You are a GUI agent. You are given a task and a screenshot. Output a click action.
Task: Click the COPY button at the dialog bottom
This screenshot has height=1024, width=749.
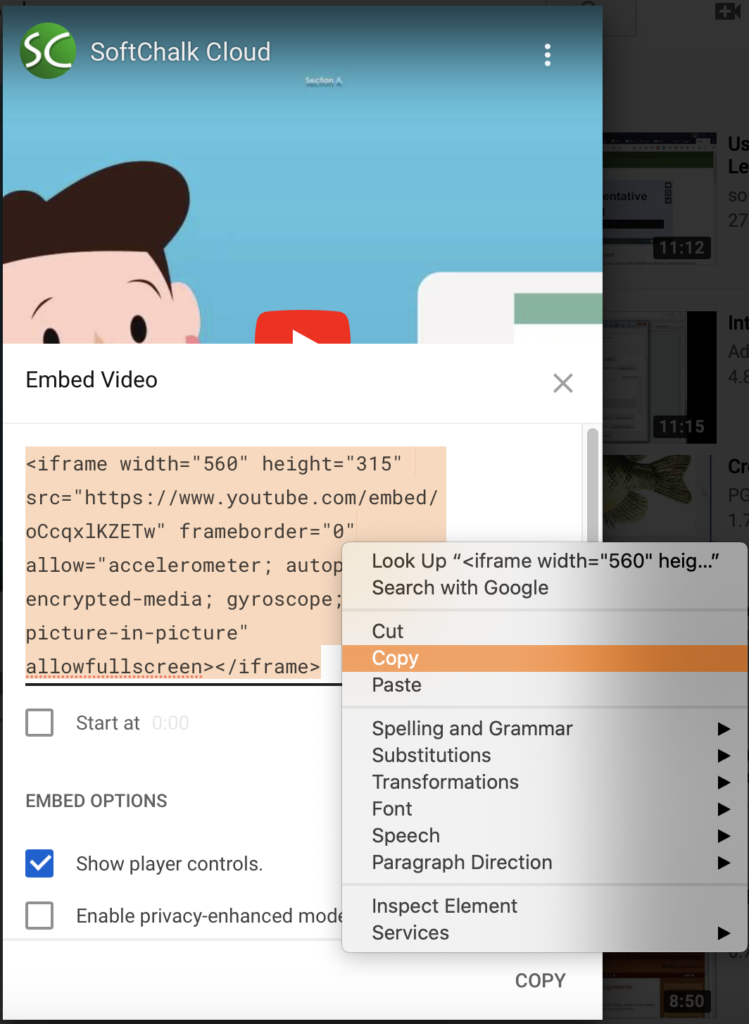point(540,980)
